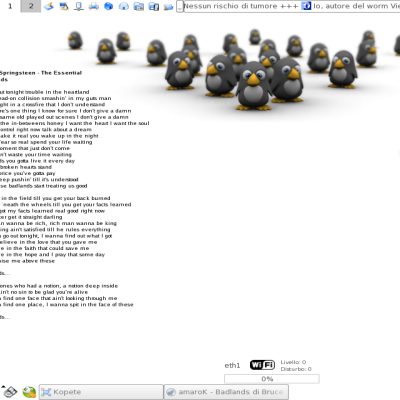Viewport: 400px width, 400px height.
Task: Open headline 'Nessun rischio di tumore'
Action: coord(230,6)
